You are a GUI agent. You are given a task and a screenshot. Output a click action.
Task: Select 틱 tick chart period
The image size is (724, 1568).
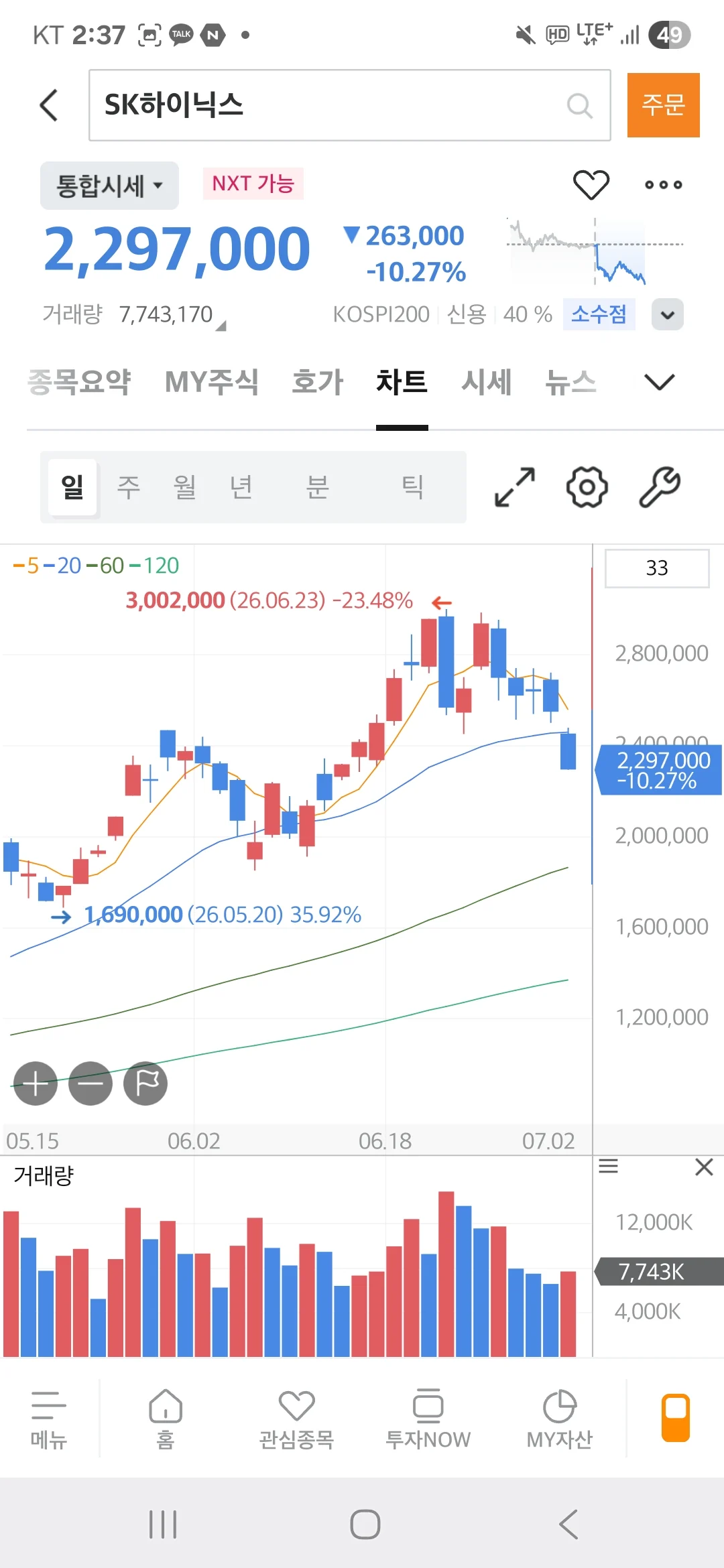pyautogui.click(x=412, y=487)
